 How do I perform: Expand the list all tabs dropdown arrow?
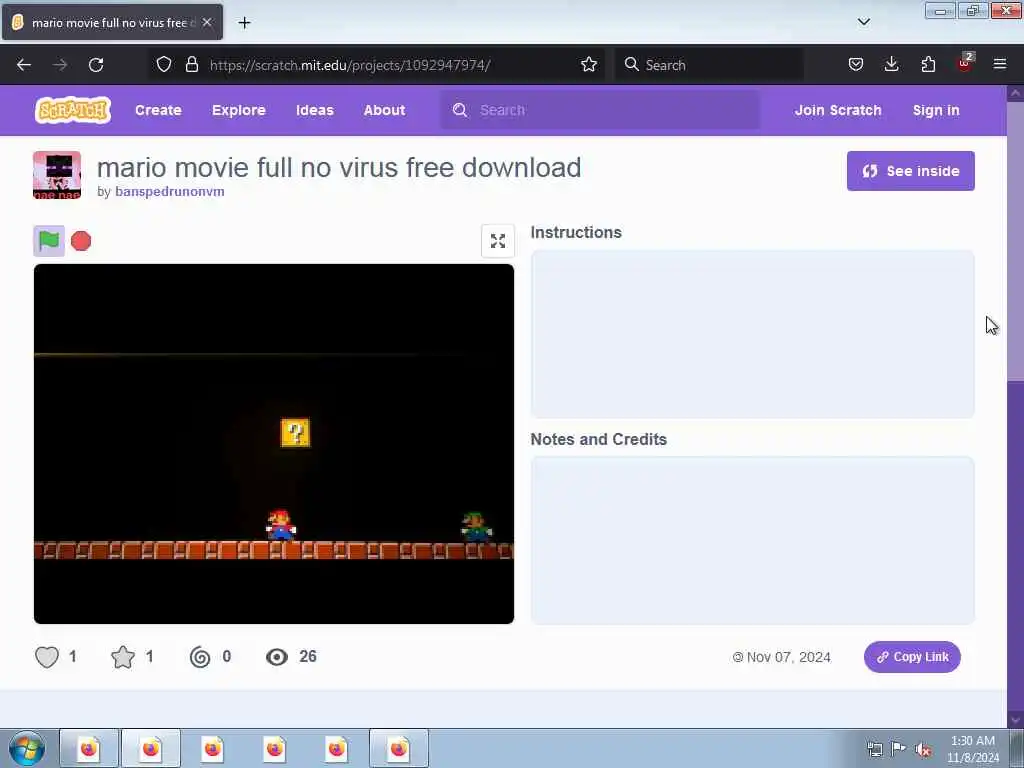click(863, 22)
